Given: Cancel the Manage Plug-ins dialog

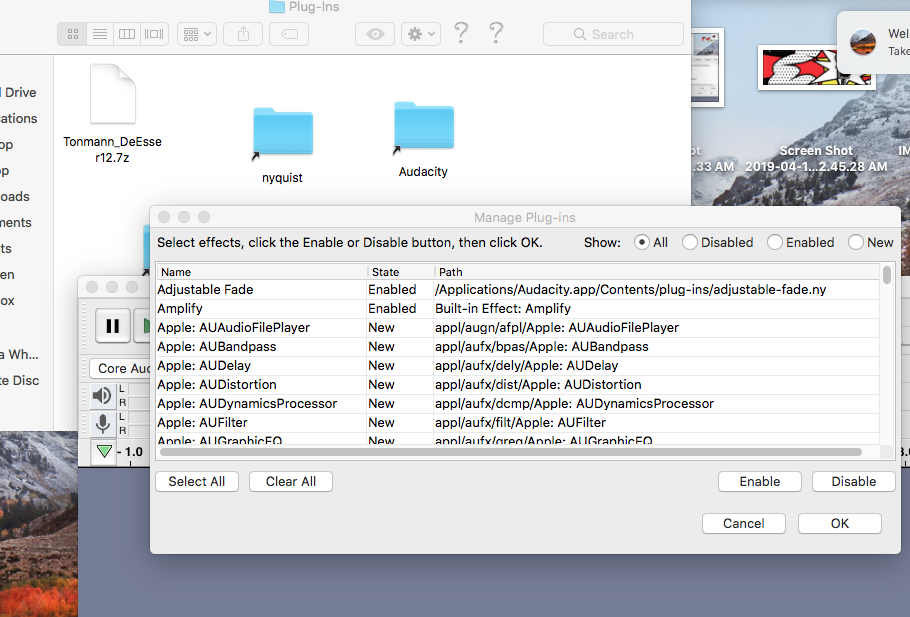Looking at the screenshot, I should click(743, 524).
